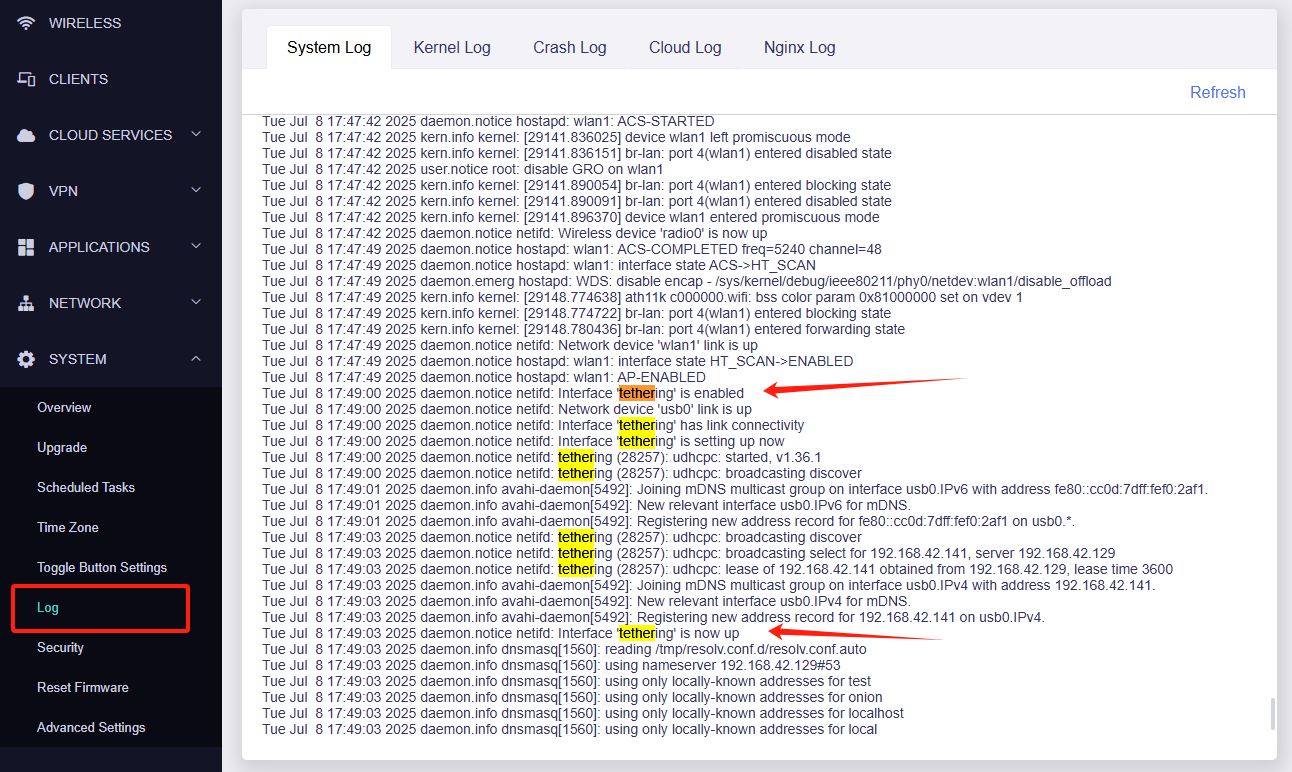Image resolution: width=1292 pixels, height=772 pixels.
Task: Go to Toggle Button Settings page
Action: (x=102, y=567)
